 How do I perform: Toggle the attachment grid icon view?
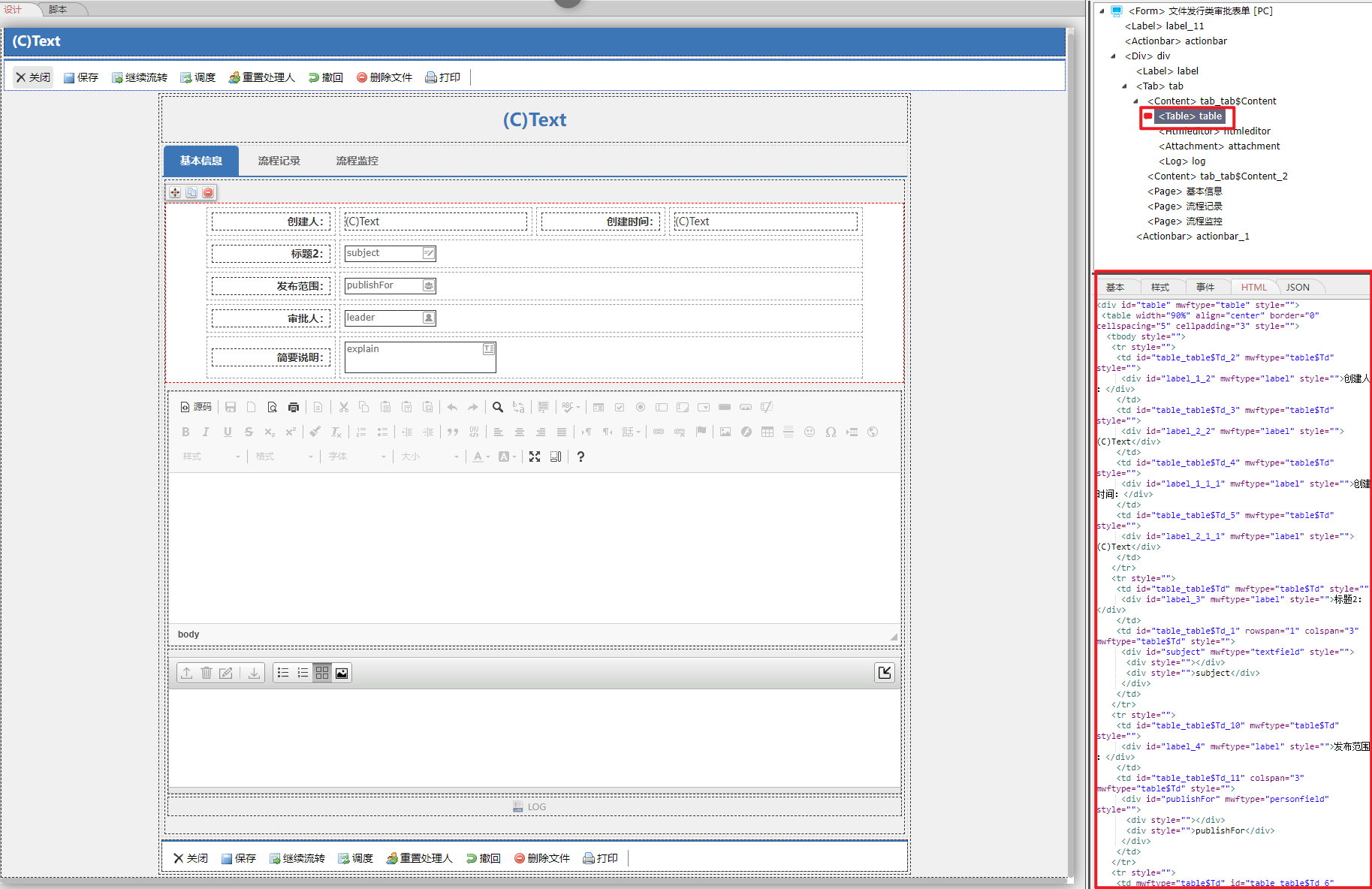(x=322, y=673)
